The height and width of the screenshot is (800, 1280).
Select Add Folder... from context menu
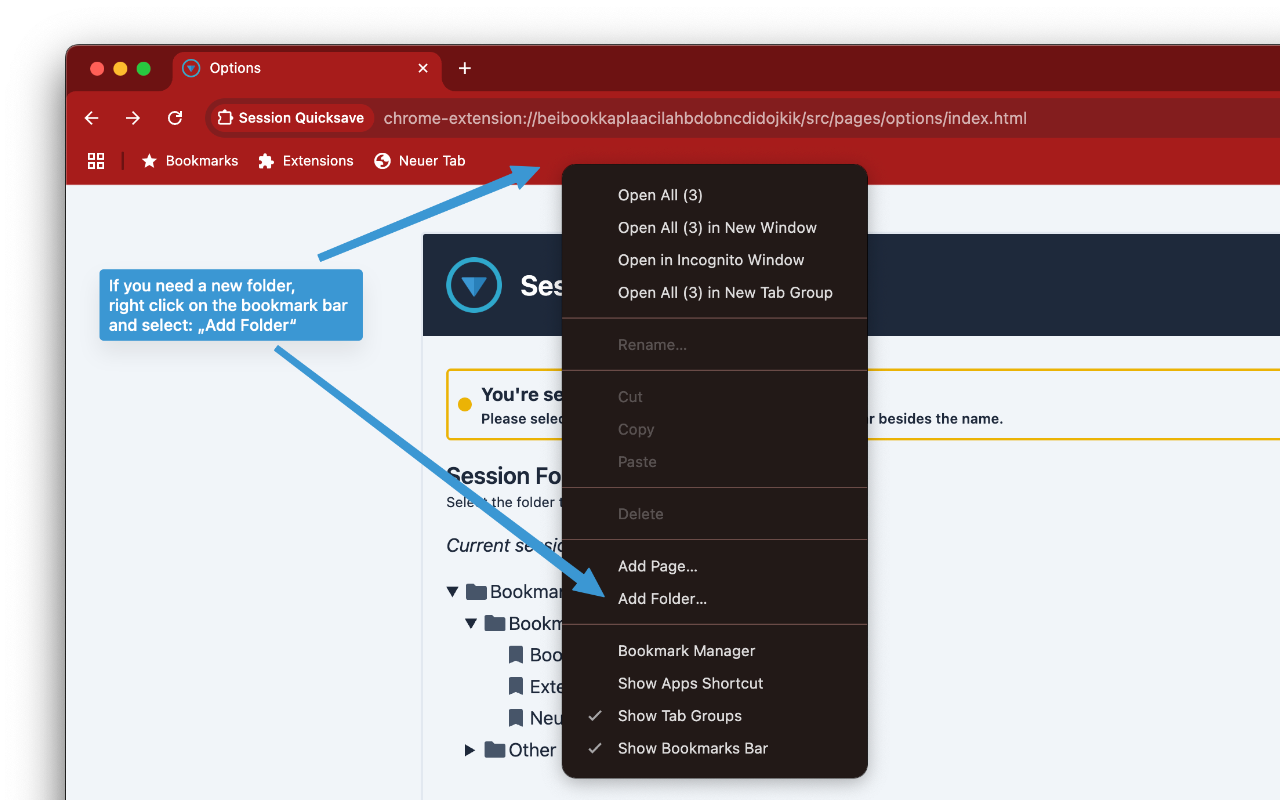coord(662,599)
